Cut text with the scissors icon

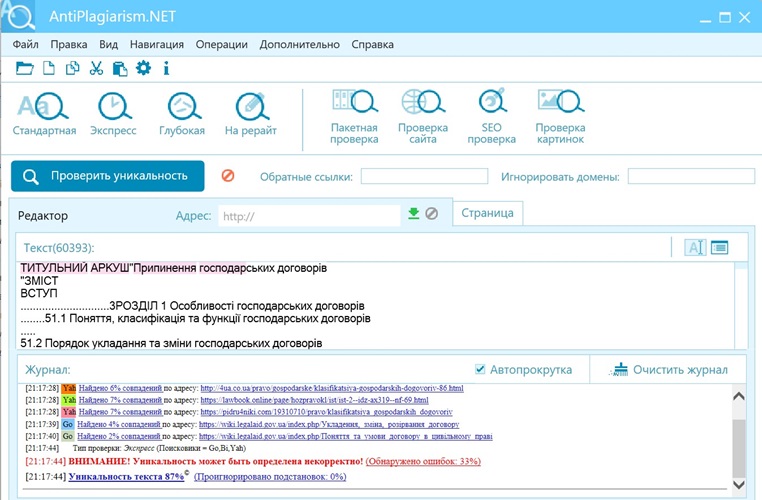coord(96,68)
